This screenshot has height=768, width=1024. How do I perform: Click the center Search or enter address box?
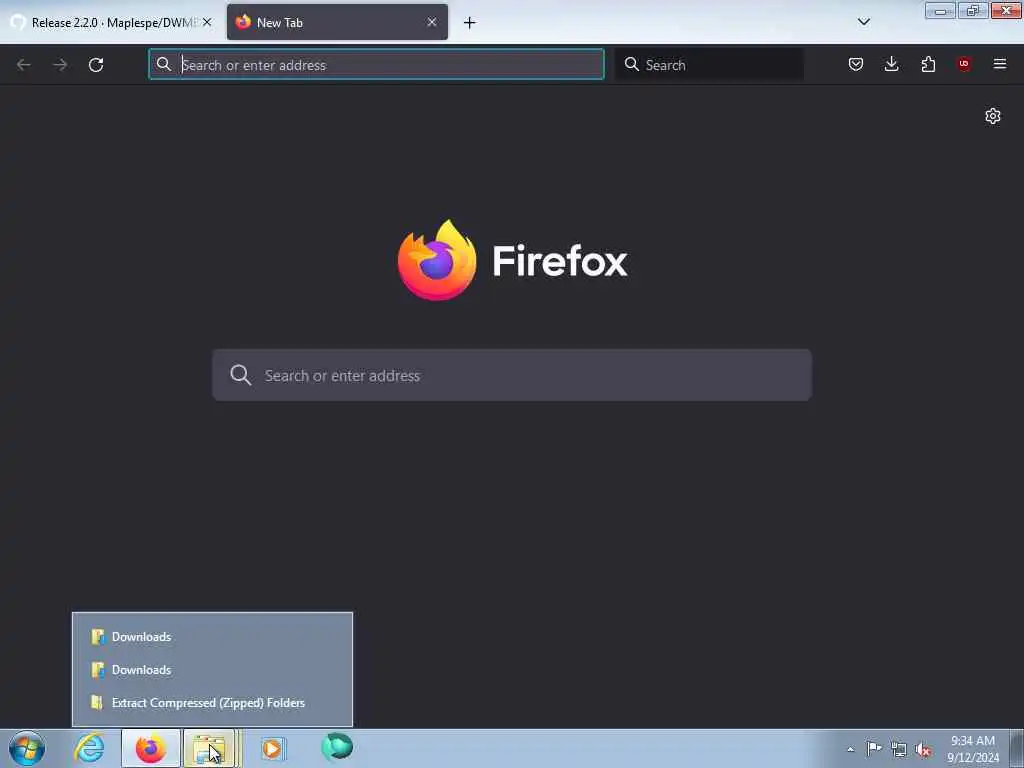click(x=512, y=376)
